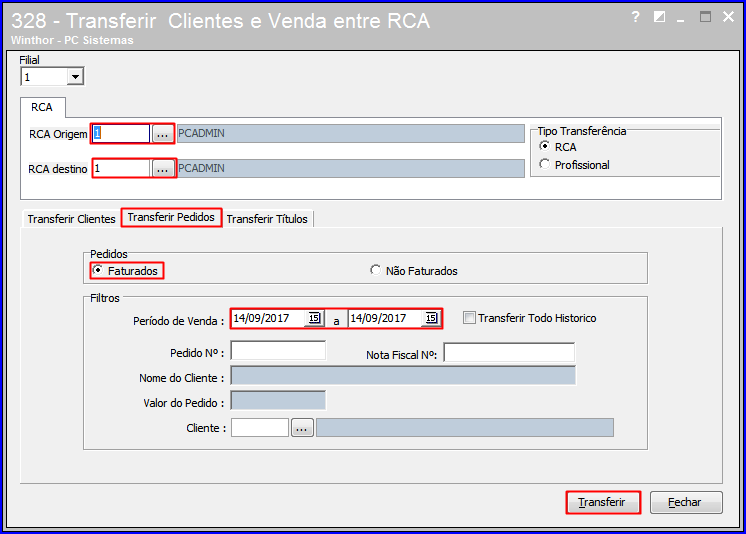The height and width of the screenshot is (534, 746).
Task: Minimize the Winthor 328 window
Action: 681,19
